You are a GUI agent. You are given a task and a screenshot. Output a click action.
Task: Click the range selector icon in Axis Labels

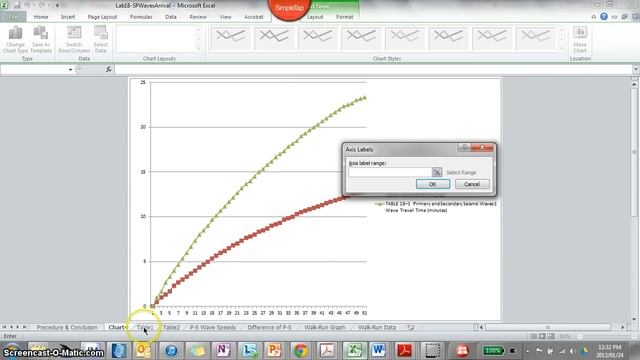coord(437,172)
